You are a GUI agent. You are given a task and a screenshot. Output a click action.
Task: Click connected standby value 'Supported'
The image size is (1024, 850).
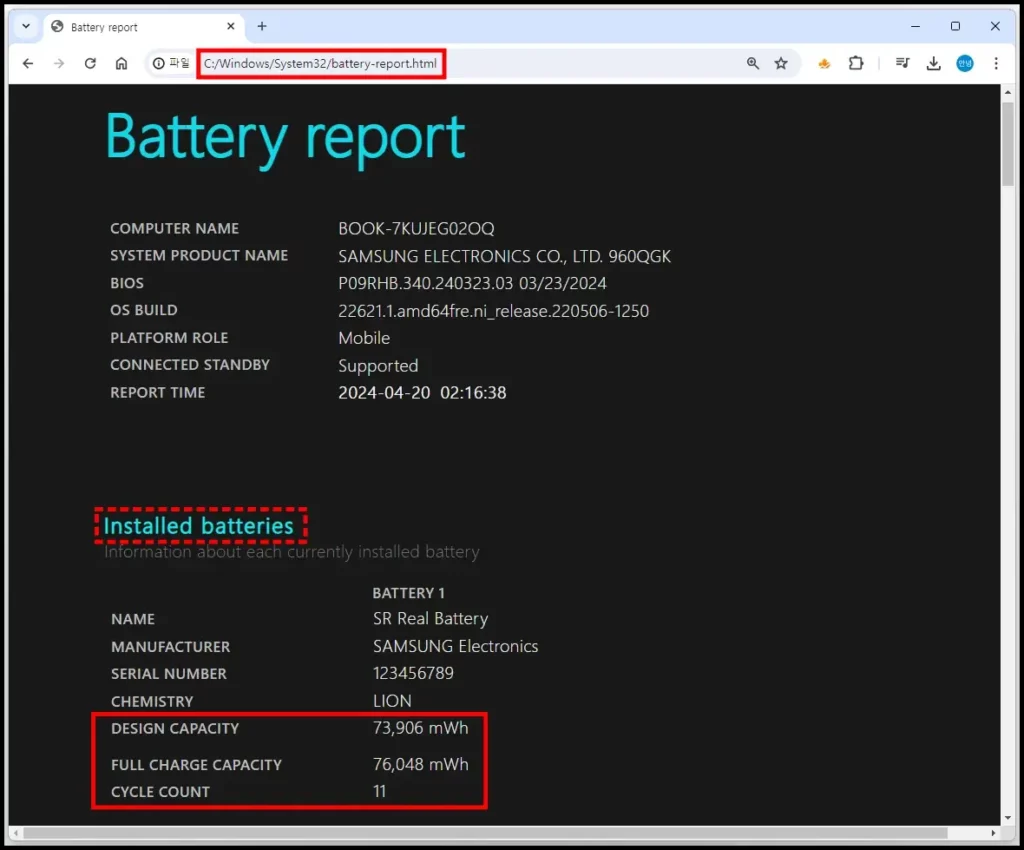pyautogui.click(x=378, y=366)
